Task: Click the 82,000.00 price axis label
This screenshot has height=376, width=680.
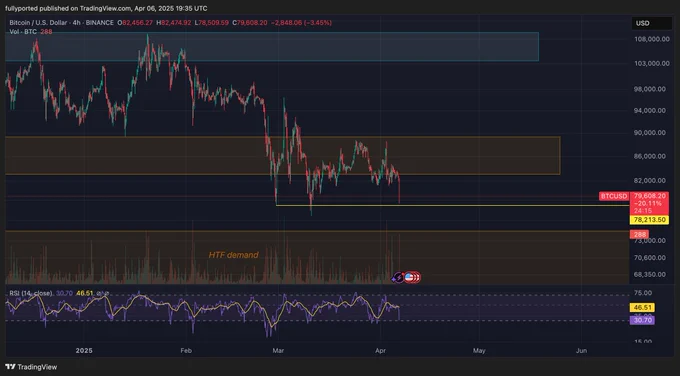Action: click(x=650, y=180)
